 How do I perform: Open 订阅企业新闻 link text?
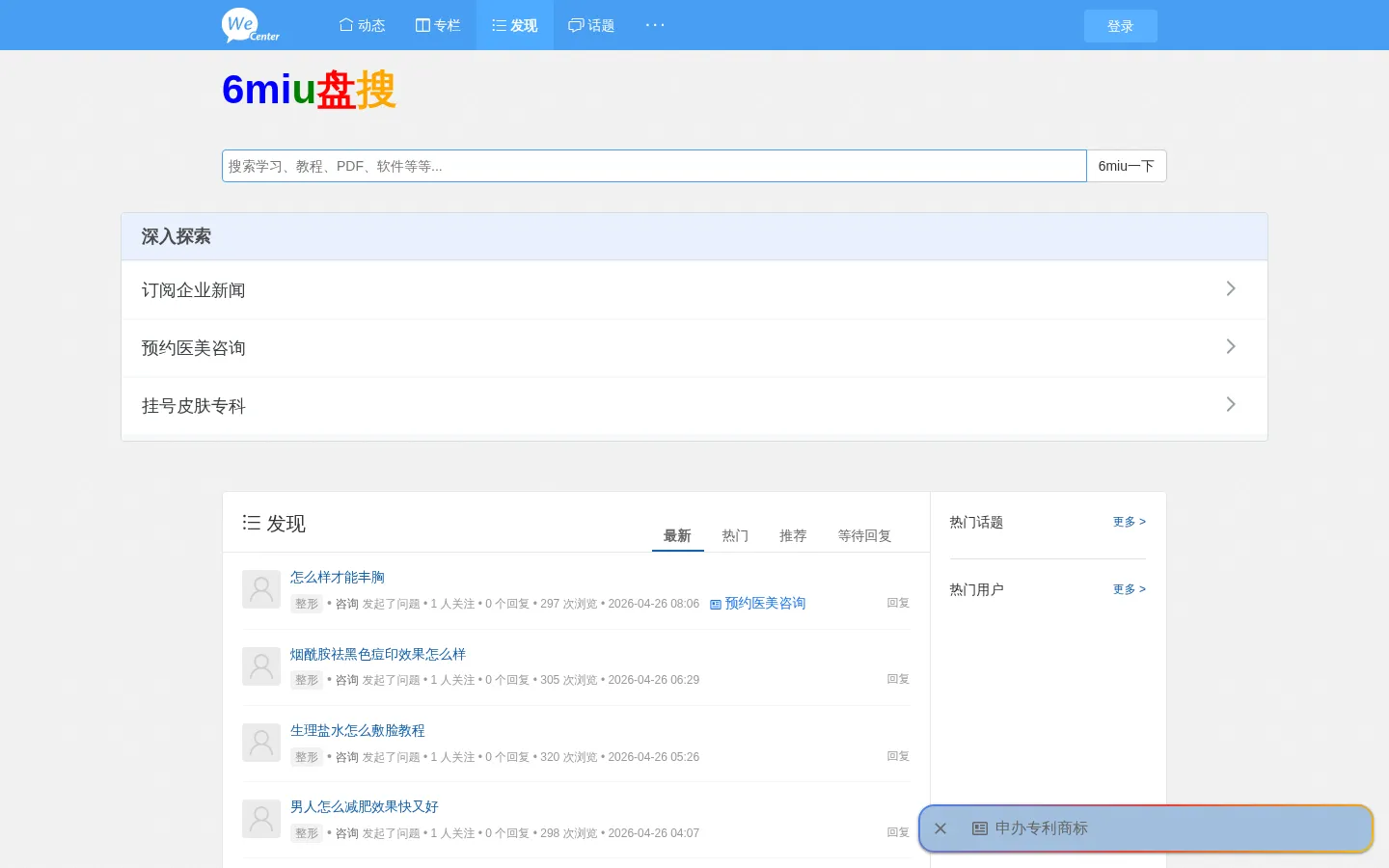point(193,290)
